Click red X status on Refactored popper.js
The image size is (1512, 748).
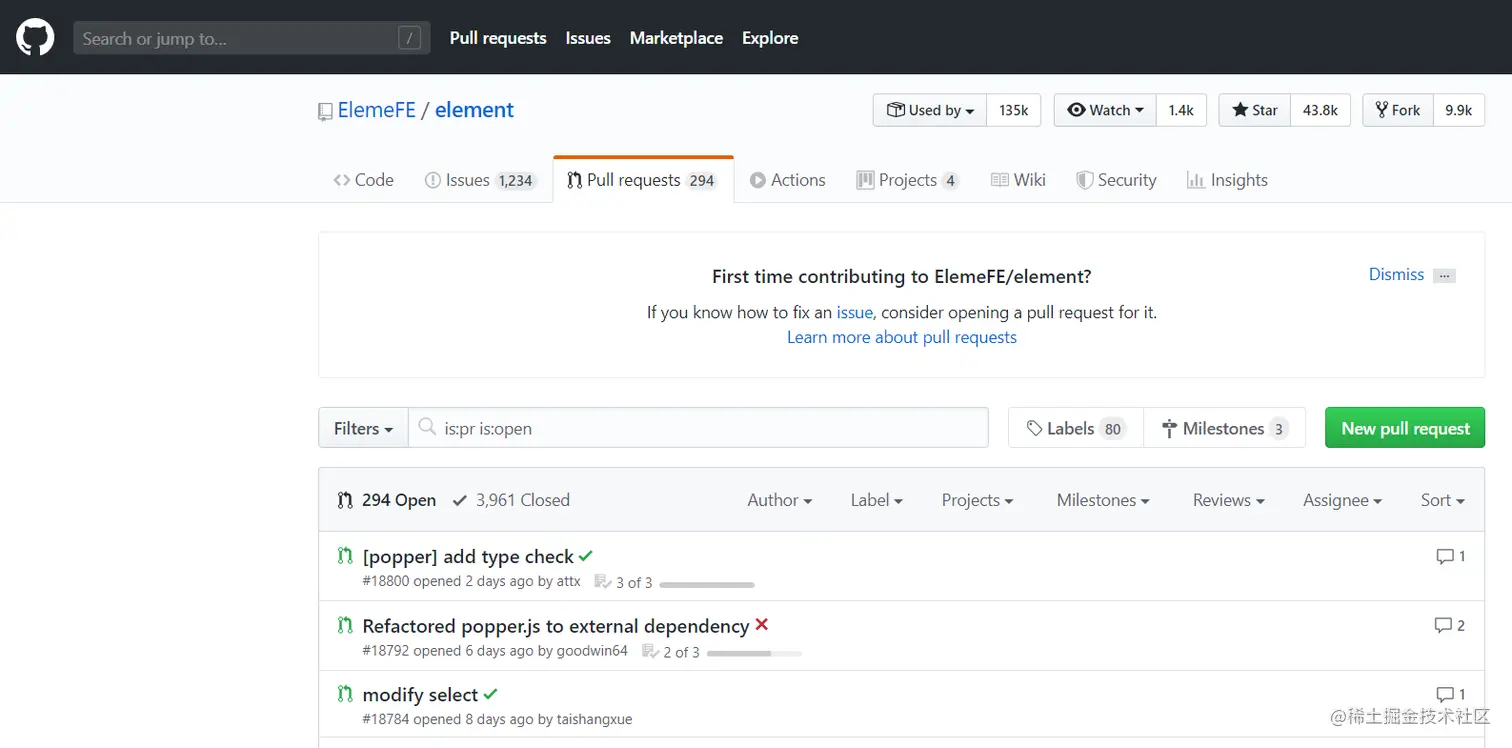pyautogui.click(x=761, y=625)
